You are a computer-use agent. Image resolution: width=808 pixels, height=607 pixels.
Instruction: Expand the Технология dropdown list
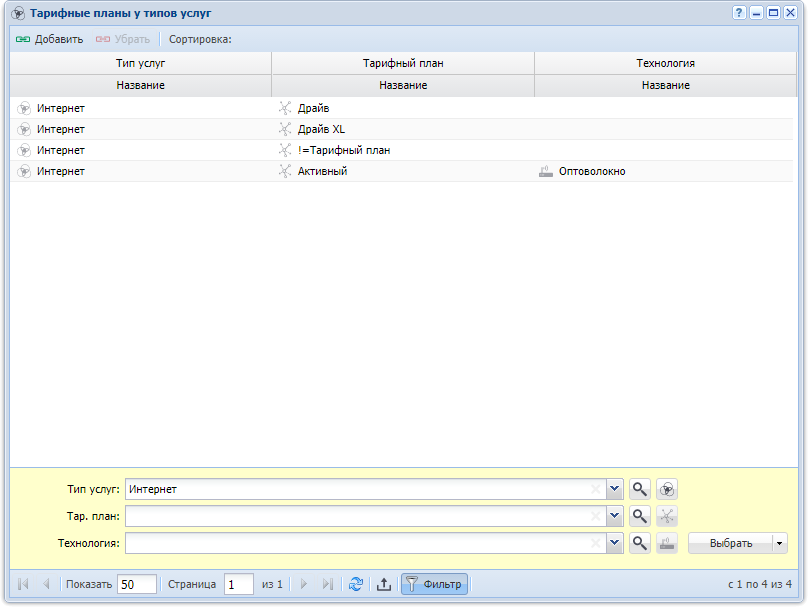click(x=614, y=543)
